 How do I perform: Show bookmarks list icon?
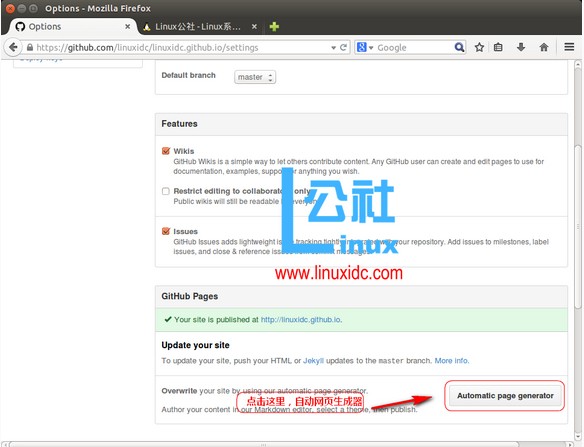tap(498, 47)
